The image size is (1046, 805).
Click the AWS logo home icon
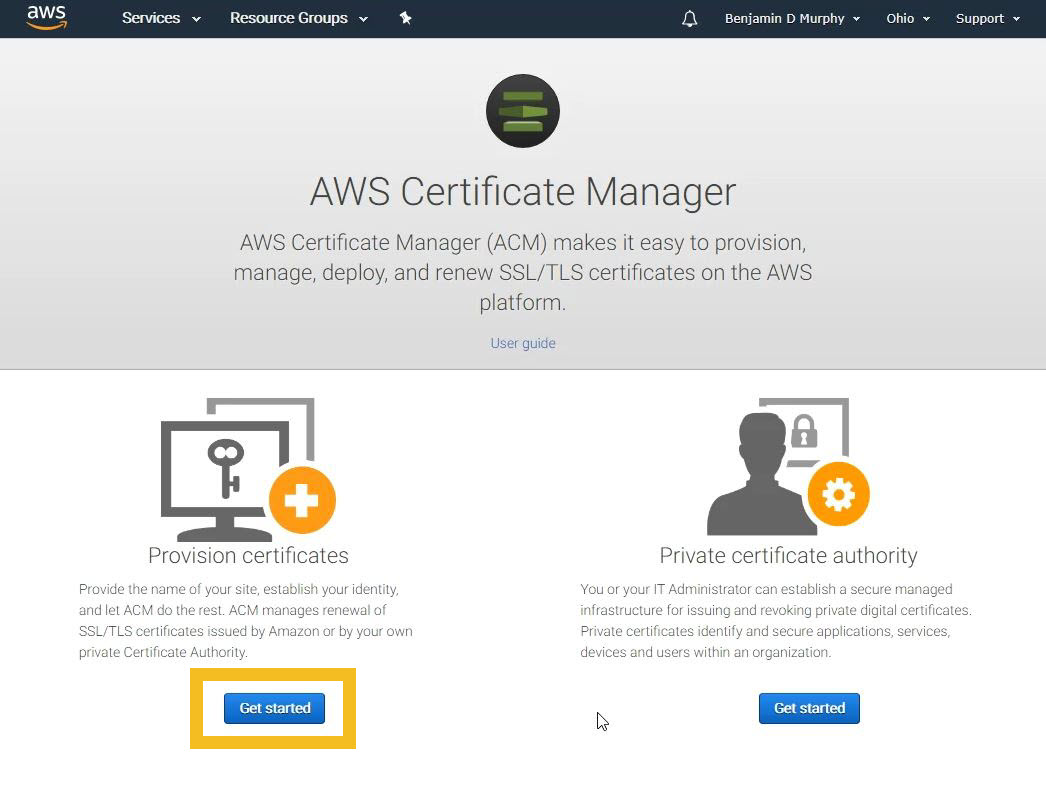point(47,18)
